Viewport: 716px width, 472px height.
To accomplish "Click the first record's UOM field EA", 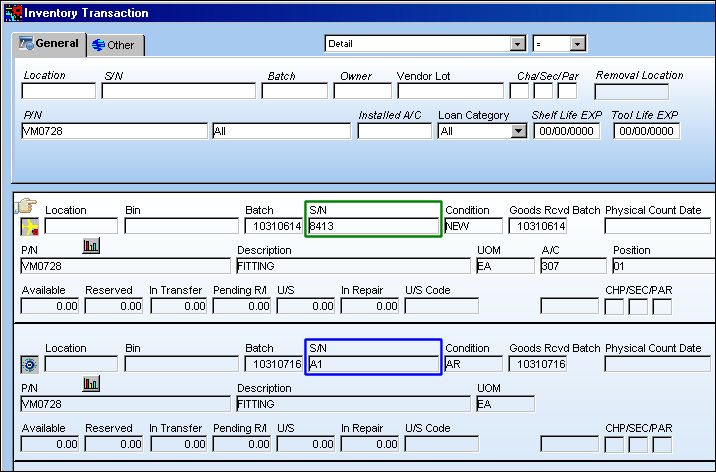I will click(505, 266).
